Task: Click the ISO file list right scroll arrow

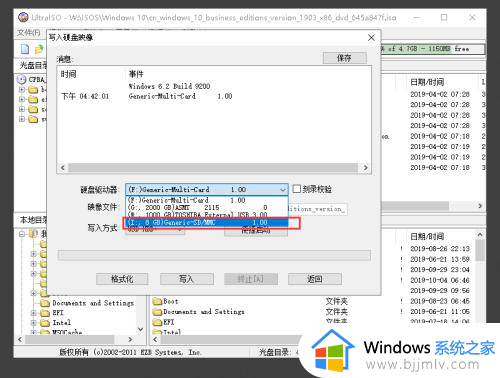Action: click(480, 206)
